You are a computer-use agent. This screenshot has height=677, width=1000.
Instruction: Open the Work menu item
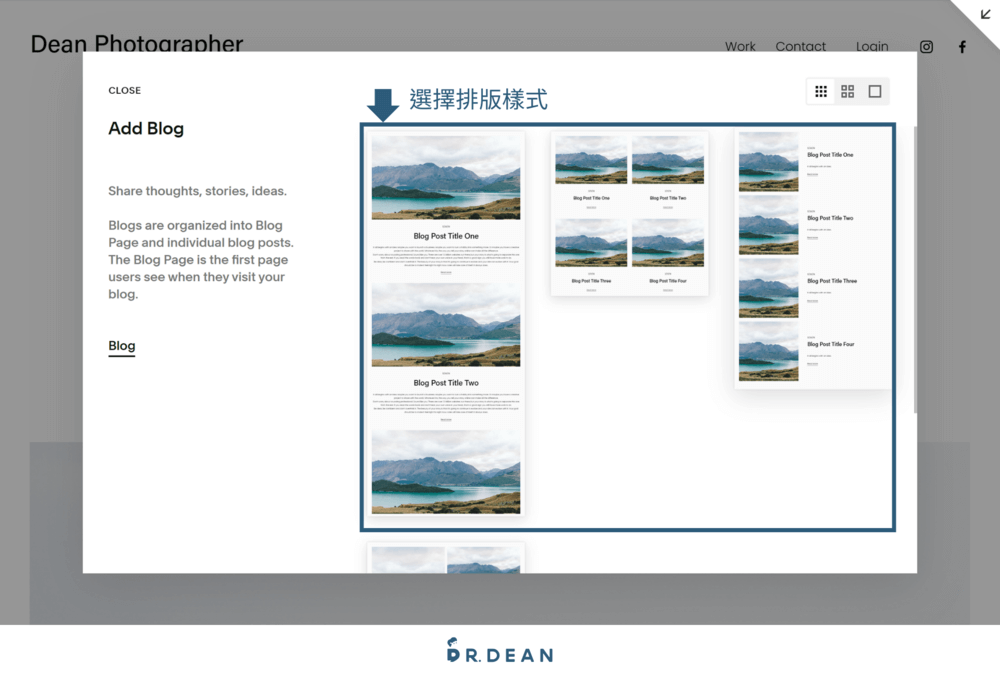point(740,46)
